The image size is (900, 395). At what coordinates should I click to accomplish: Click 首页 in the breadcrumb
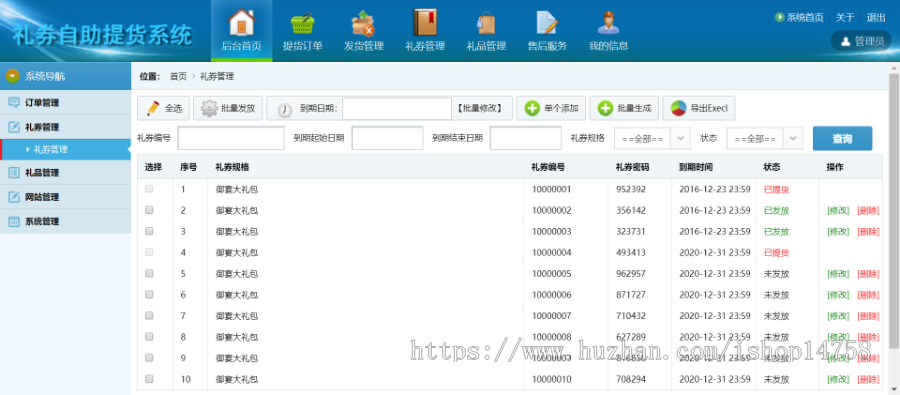click(x=178, y=76)
